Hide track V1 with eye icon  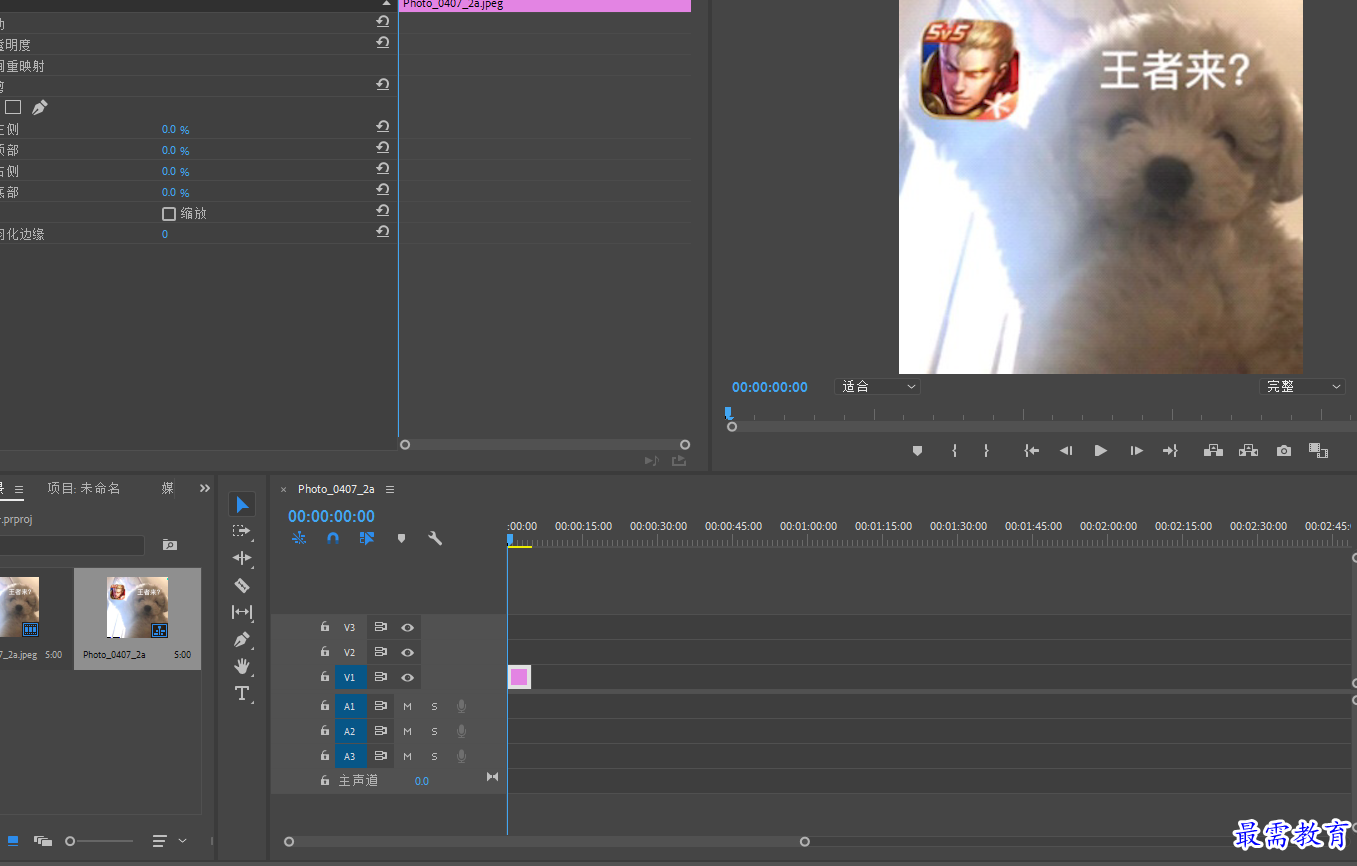[x=407, y=677]
